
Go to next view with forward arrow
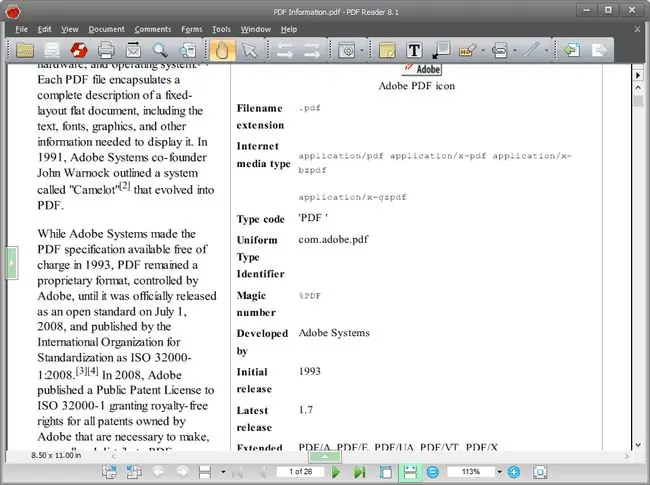pos(182,472)
